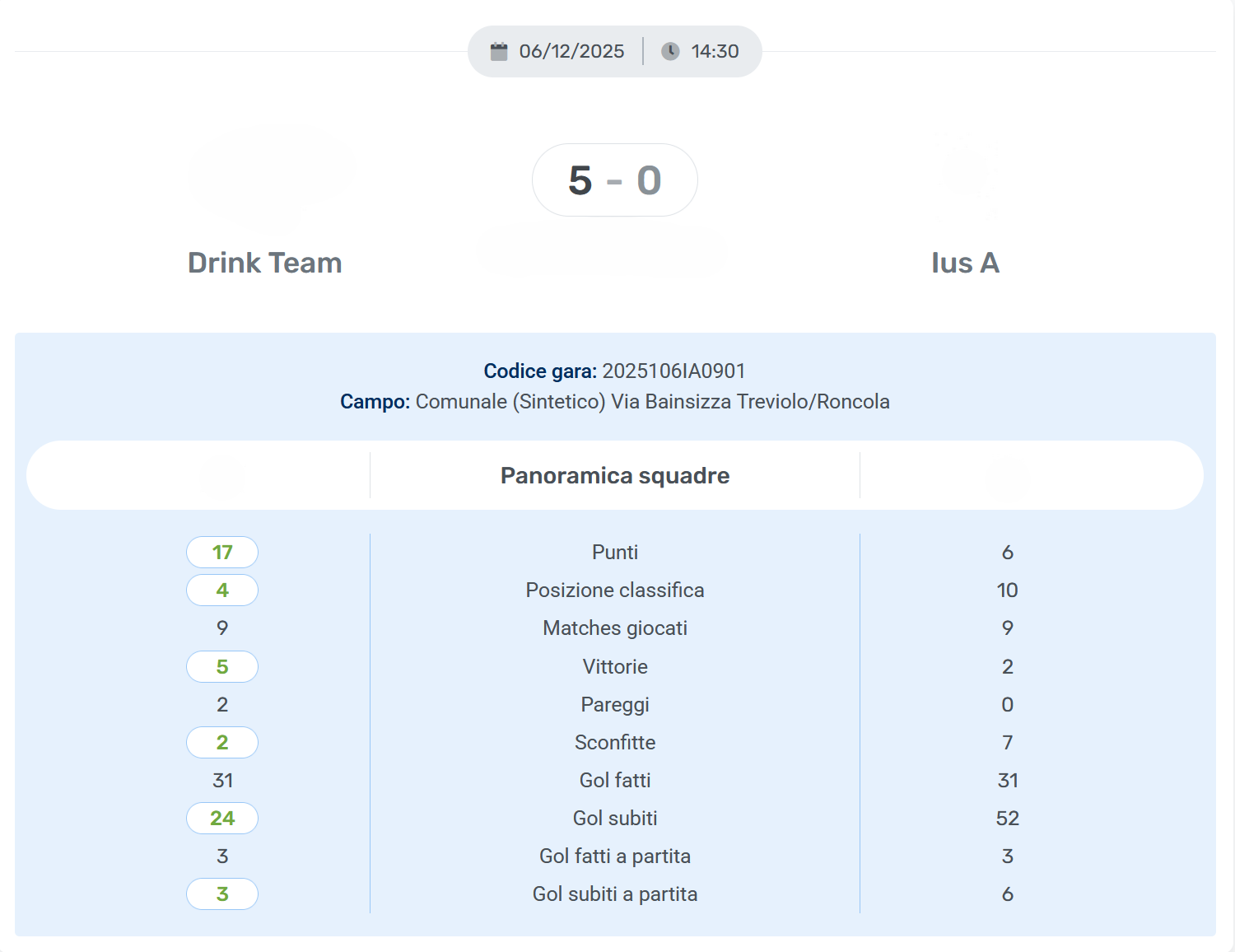Select the kickoff time 14:30
The height and width of the screenshot is (952, 1235).
[x=715, y=52]
